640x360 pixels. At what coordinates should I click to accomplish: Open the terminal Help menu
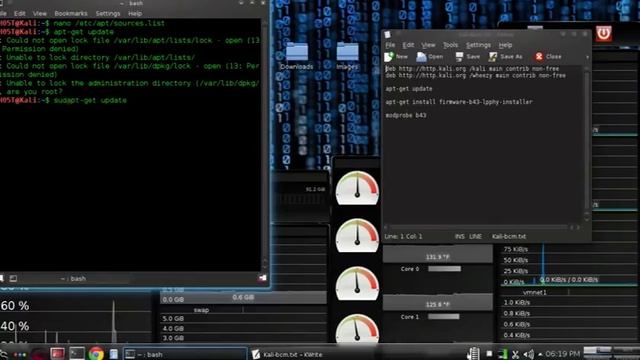[x=135, y=13]
